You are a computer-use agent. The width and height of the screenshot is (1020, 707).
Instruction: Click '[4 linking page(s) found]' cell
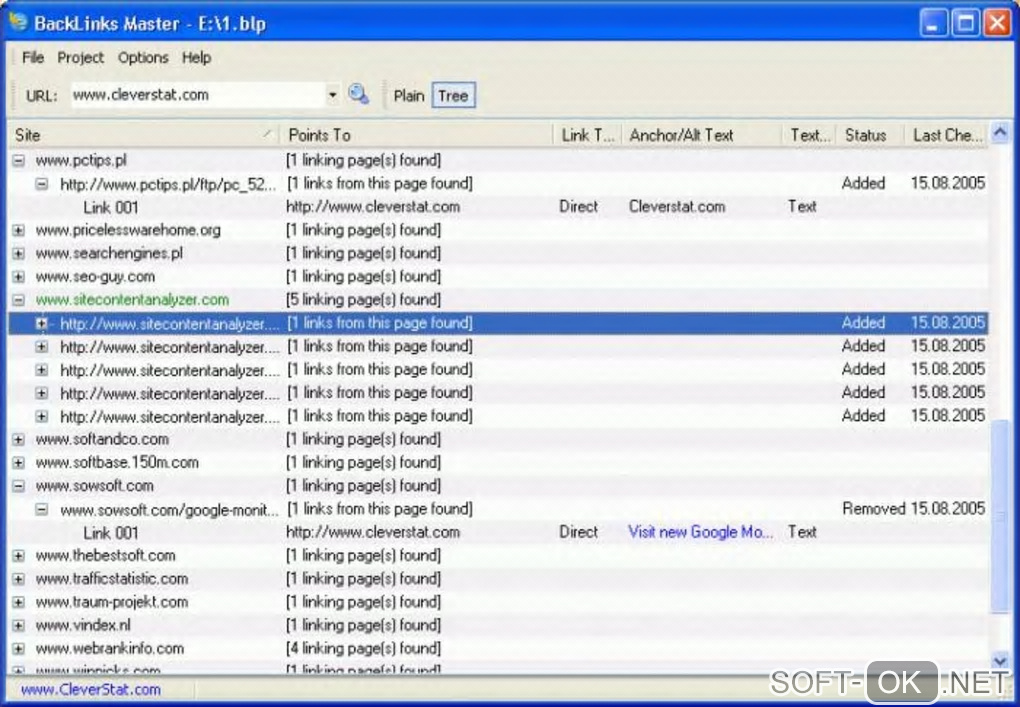pos(363,648)
